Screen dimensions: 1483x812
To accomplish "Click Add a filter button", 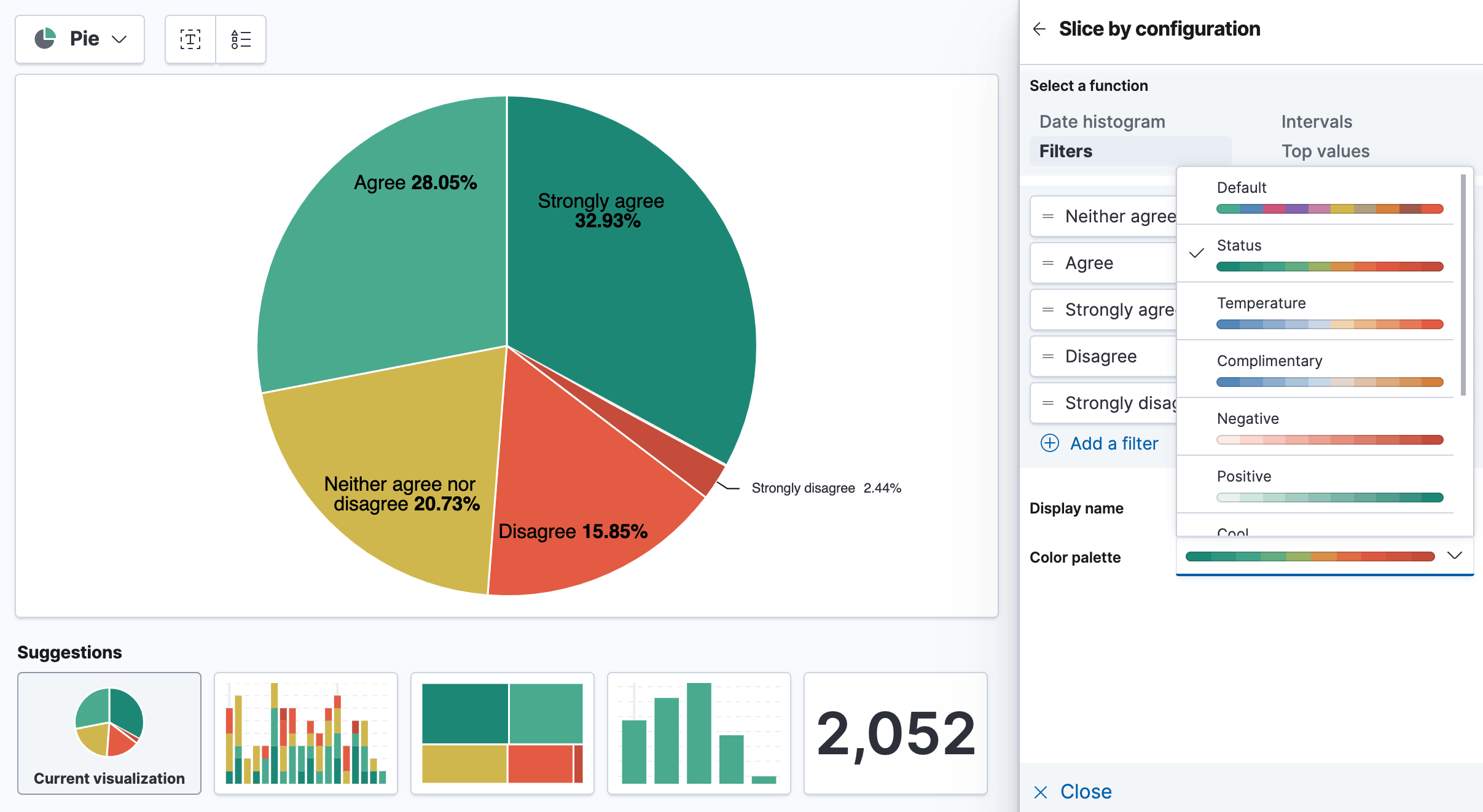I will point(1100,443).
